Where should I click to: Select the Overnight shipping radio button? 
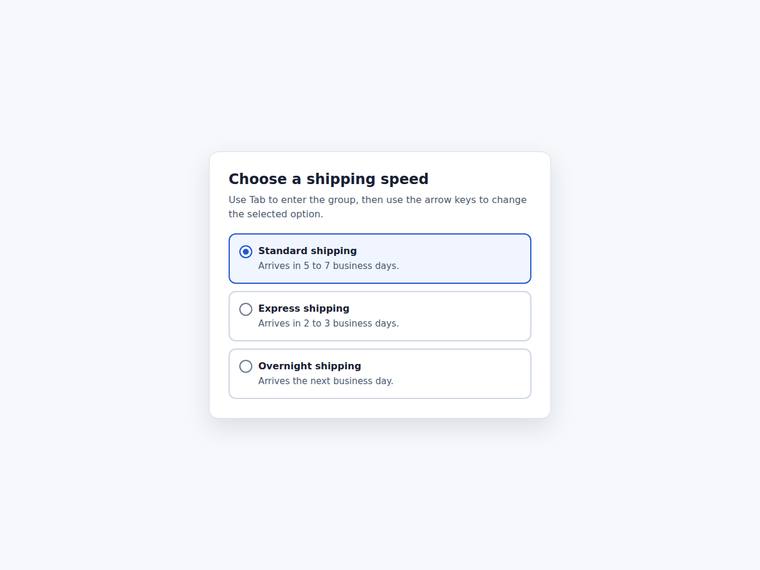(x=246, y=366)
